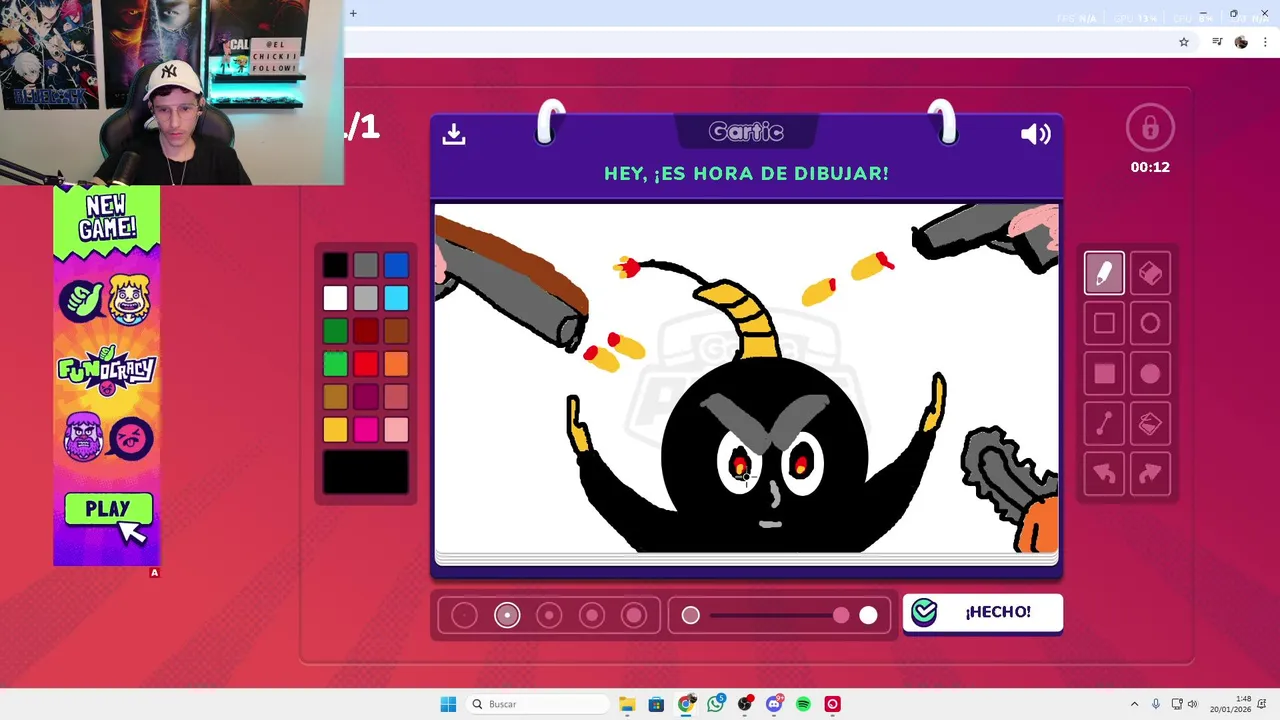Click the PLAY button in the ad
The height and width of the screenshot is (720, 1280).
pos(108,510)
